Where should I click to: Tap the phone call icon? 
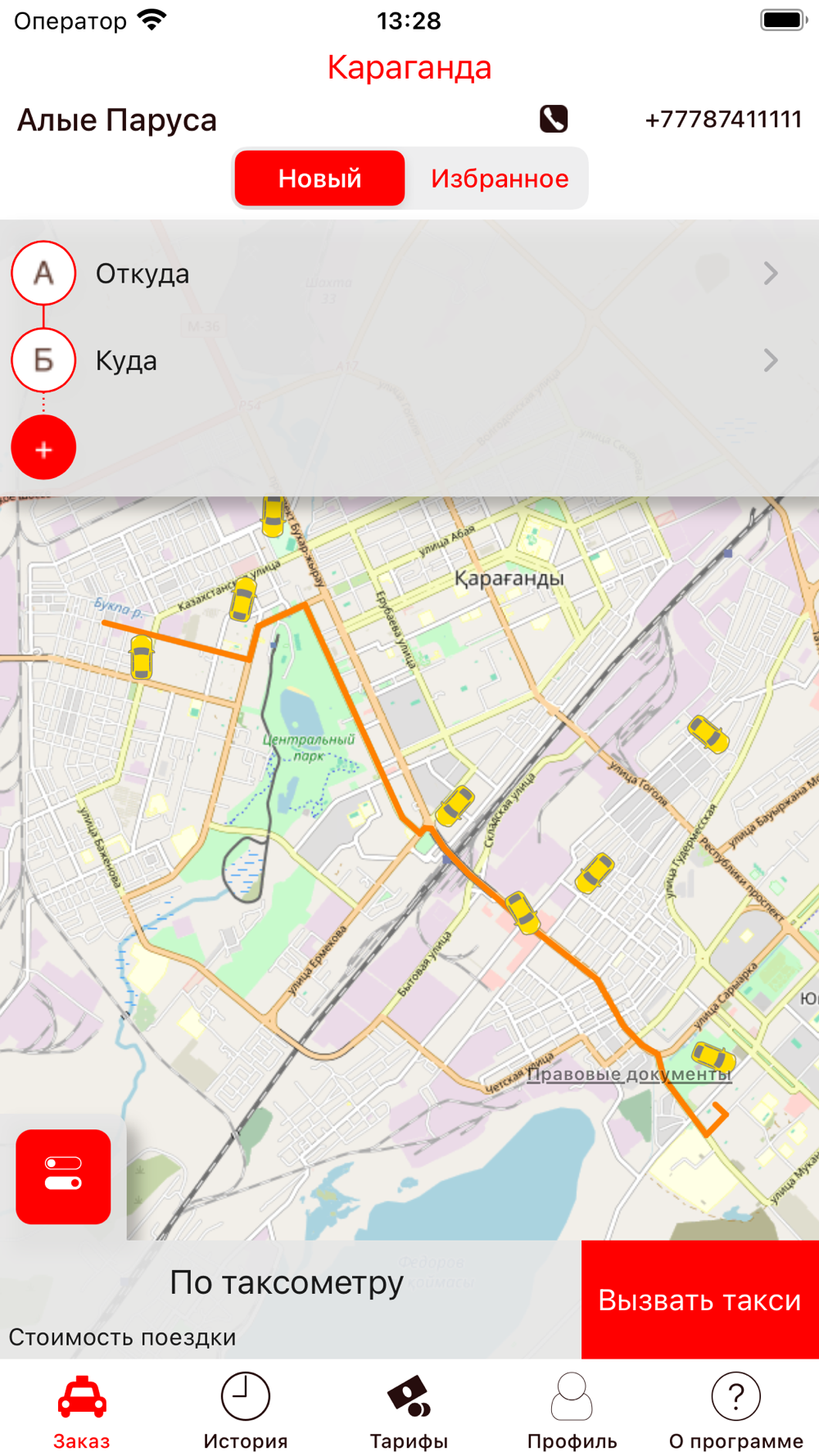[x=554, y=119]
